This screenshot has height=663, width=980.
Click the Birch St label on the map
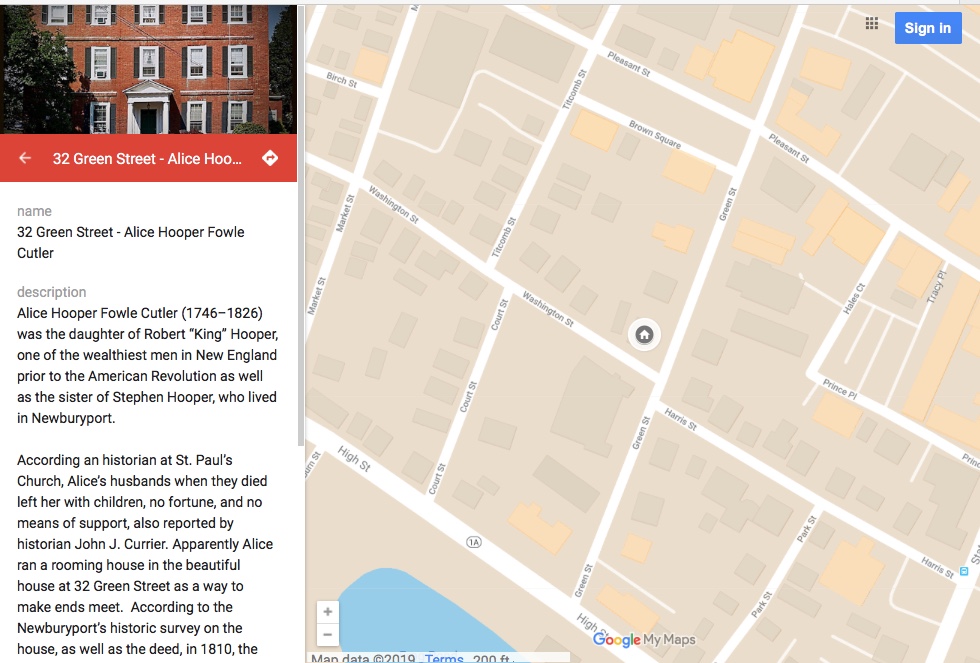pyautogui.click(x=341, y=79)
